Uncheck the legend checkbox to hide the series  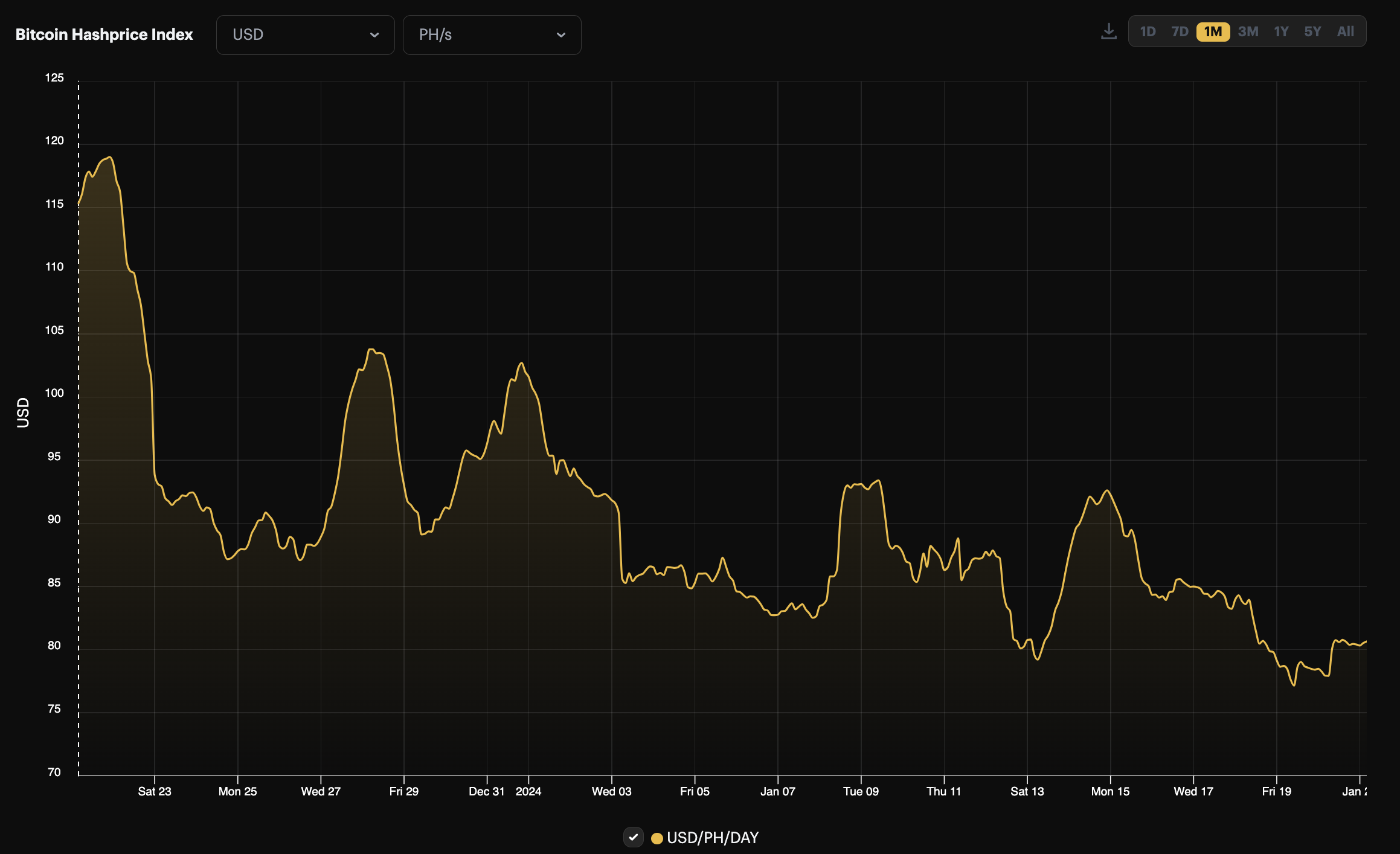(x=634, y=838)
